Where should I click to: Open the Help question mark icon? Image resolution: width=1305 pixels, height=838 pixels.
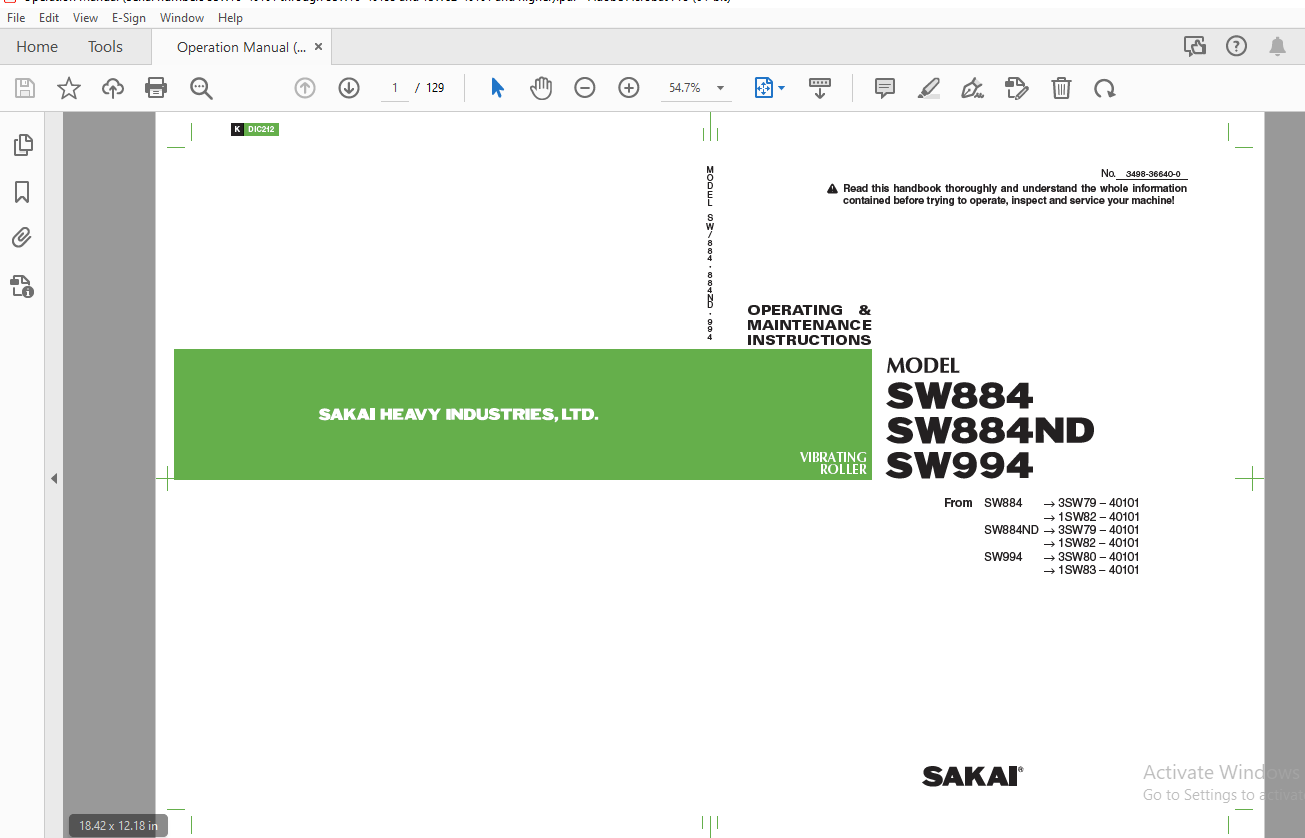coord(1237,46)
